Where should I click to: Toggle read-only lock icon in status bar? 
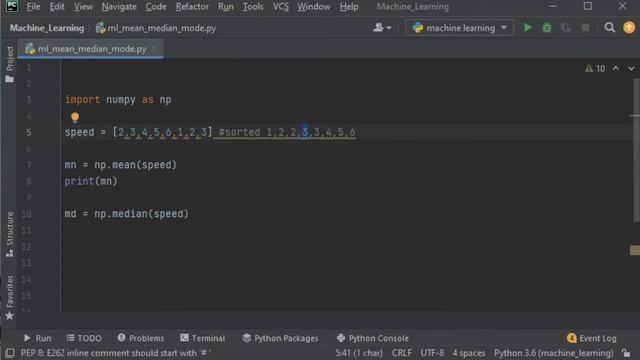626,353
